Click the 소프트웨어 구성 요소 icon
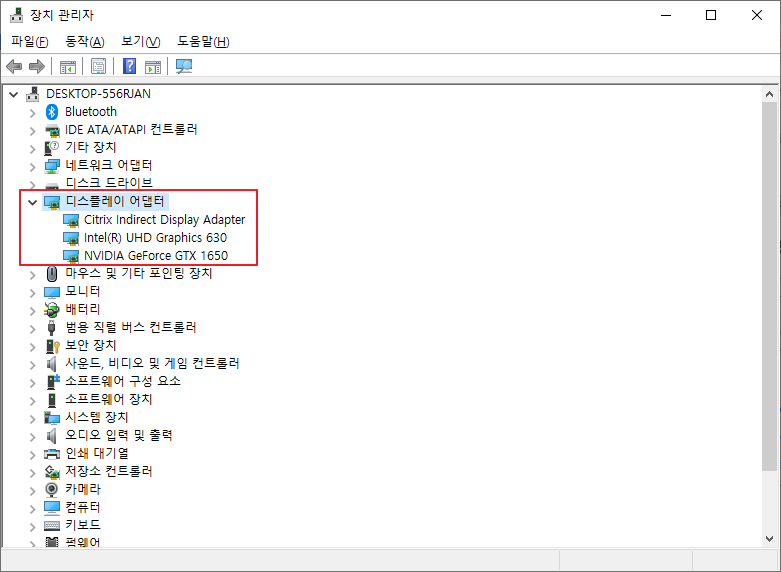Image resolution: width=781 pixels, height=572 pixels. [52, 382]
